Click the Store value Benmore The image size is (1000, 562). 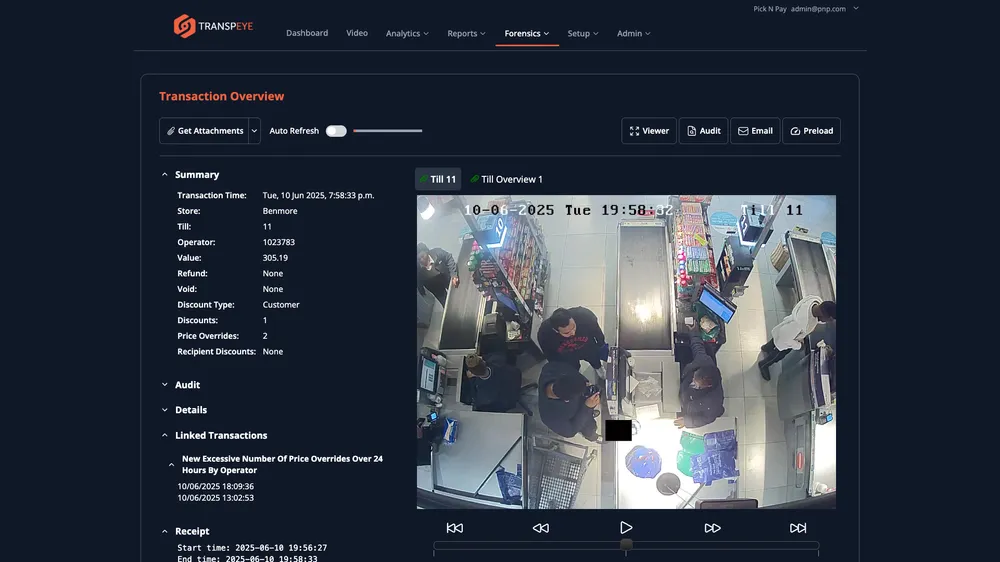point(280,211)
